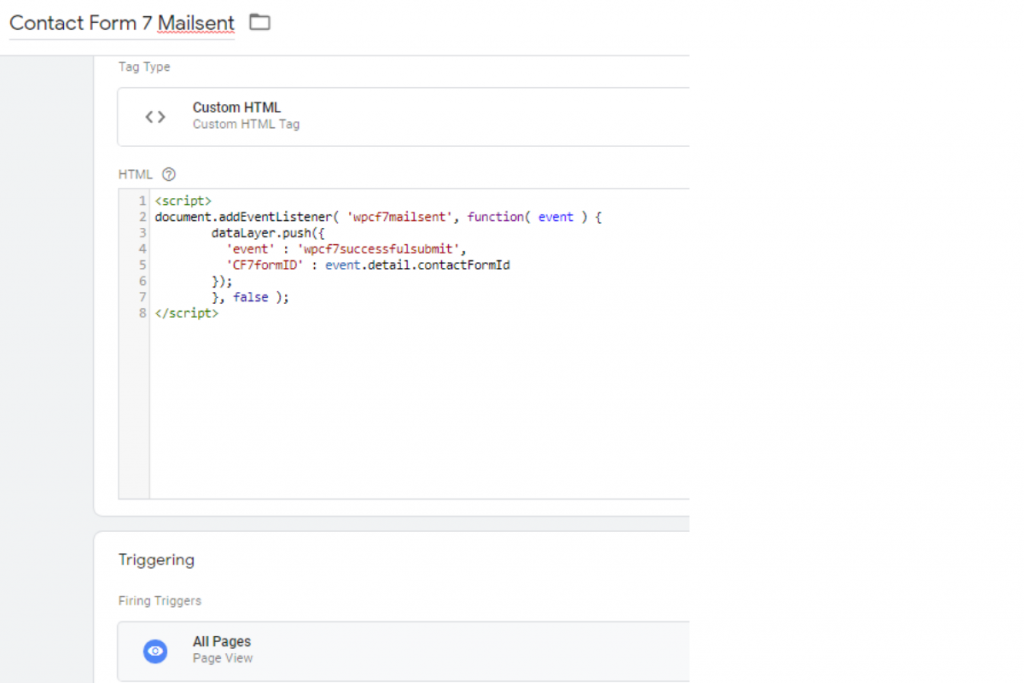Viewport: 1024px width, 683px height.
Task: Open the Triggering section header
Action: click(x=156, y=560)
